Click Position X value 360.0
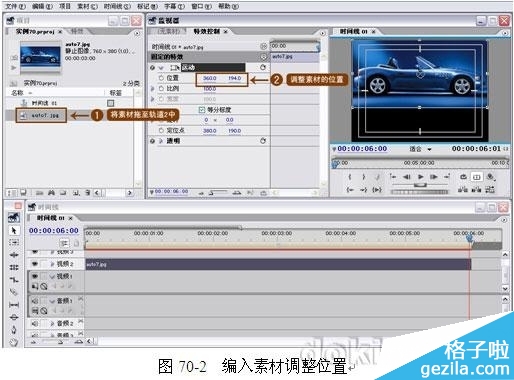The height and width of the screenshot is (380, 514). 210,78
